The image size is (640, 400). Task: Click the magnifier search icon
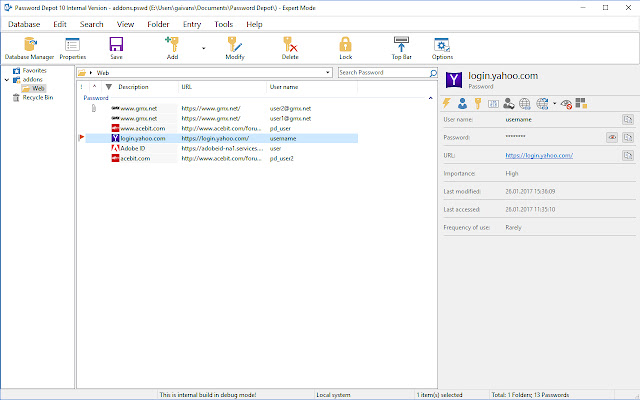click(433, 73)
